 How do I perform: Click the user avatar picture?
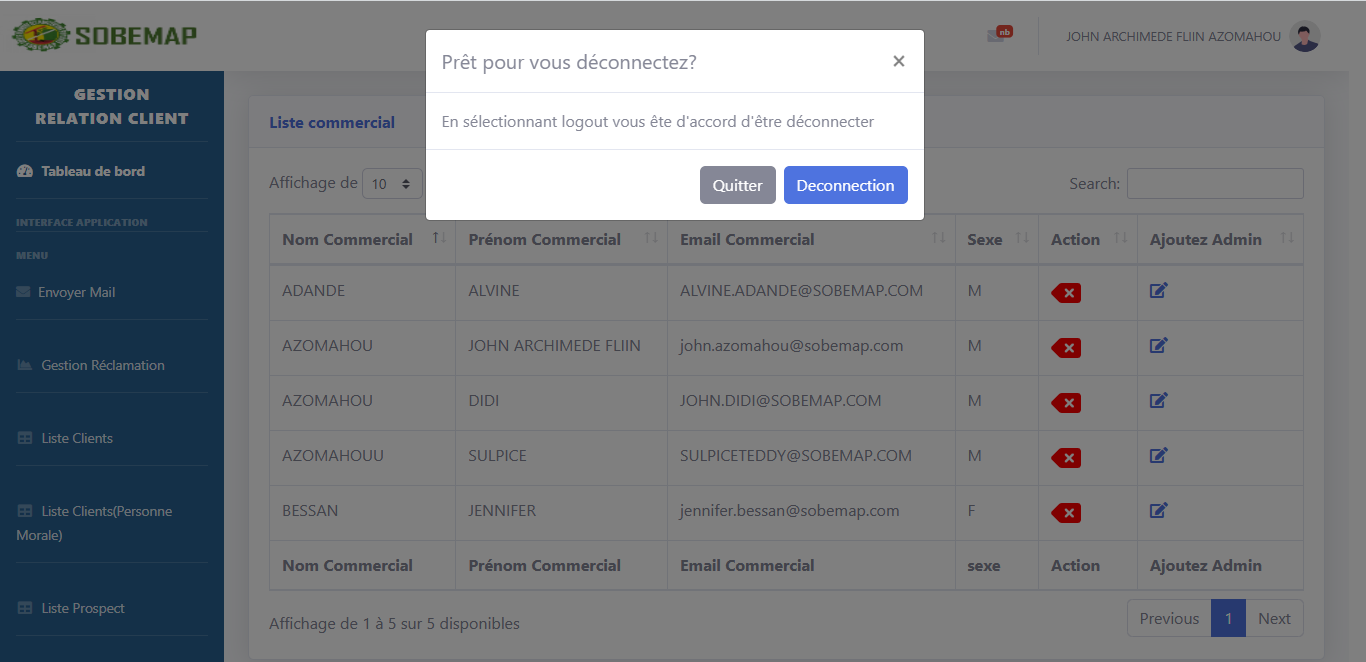[1305, 37]
